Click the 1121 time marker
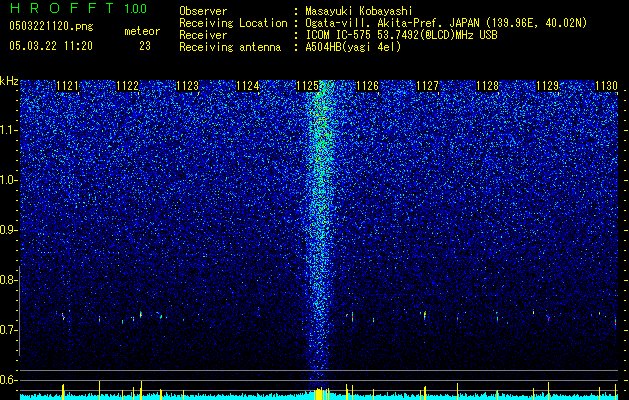The image size is (629, 400). pos(67,86)
